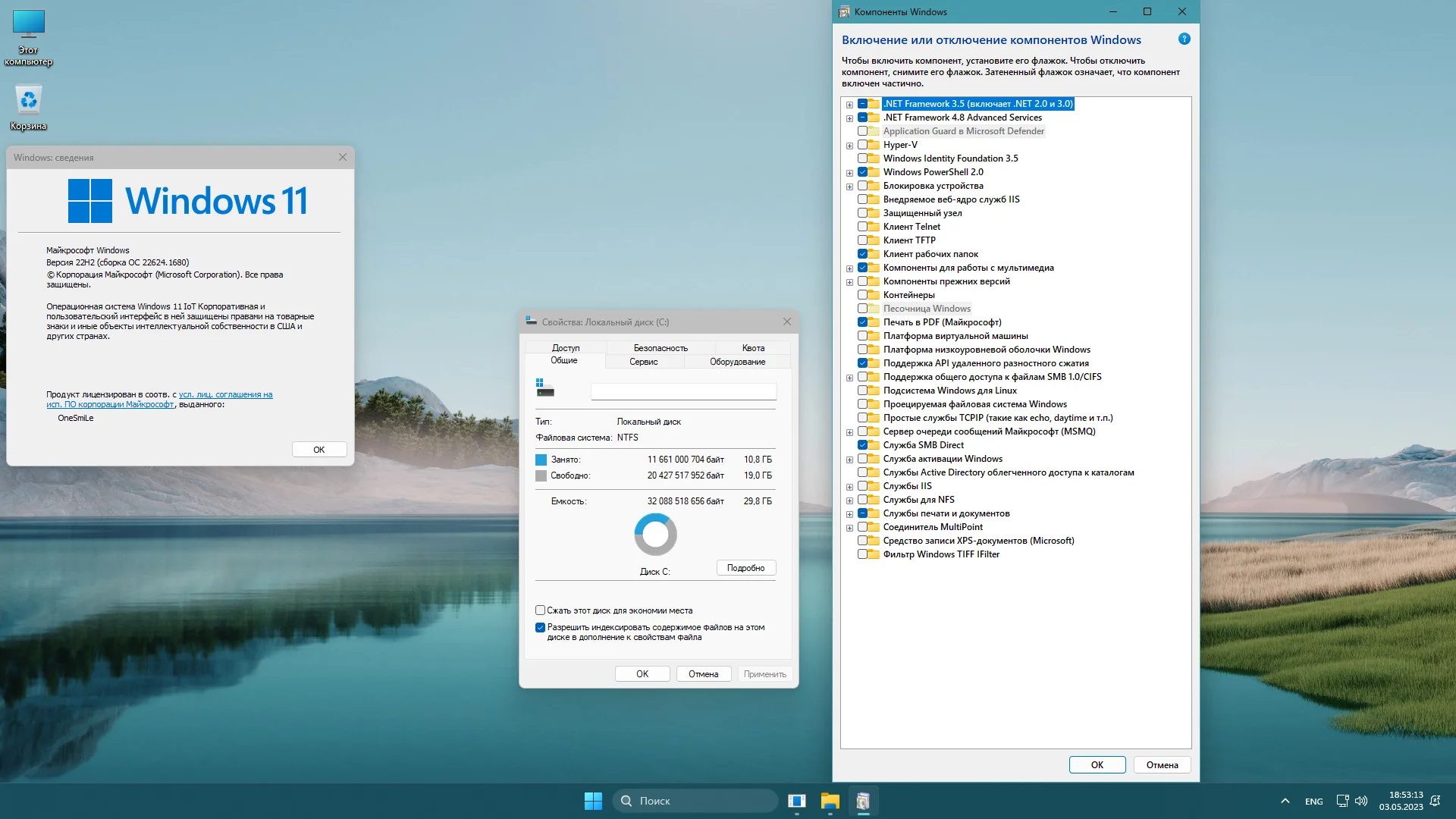This screenshot has height=819, width=1456.
Task: Click the Windows Components taskbar icon
Action: 863,801
